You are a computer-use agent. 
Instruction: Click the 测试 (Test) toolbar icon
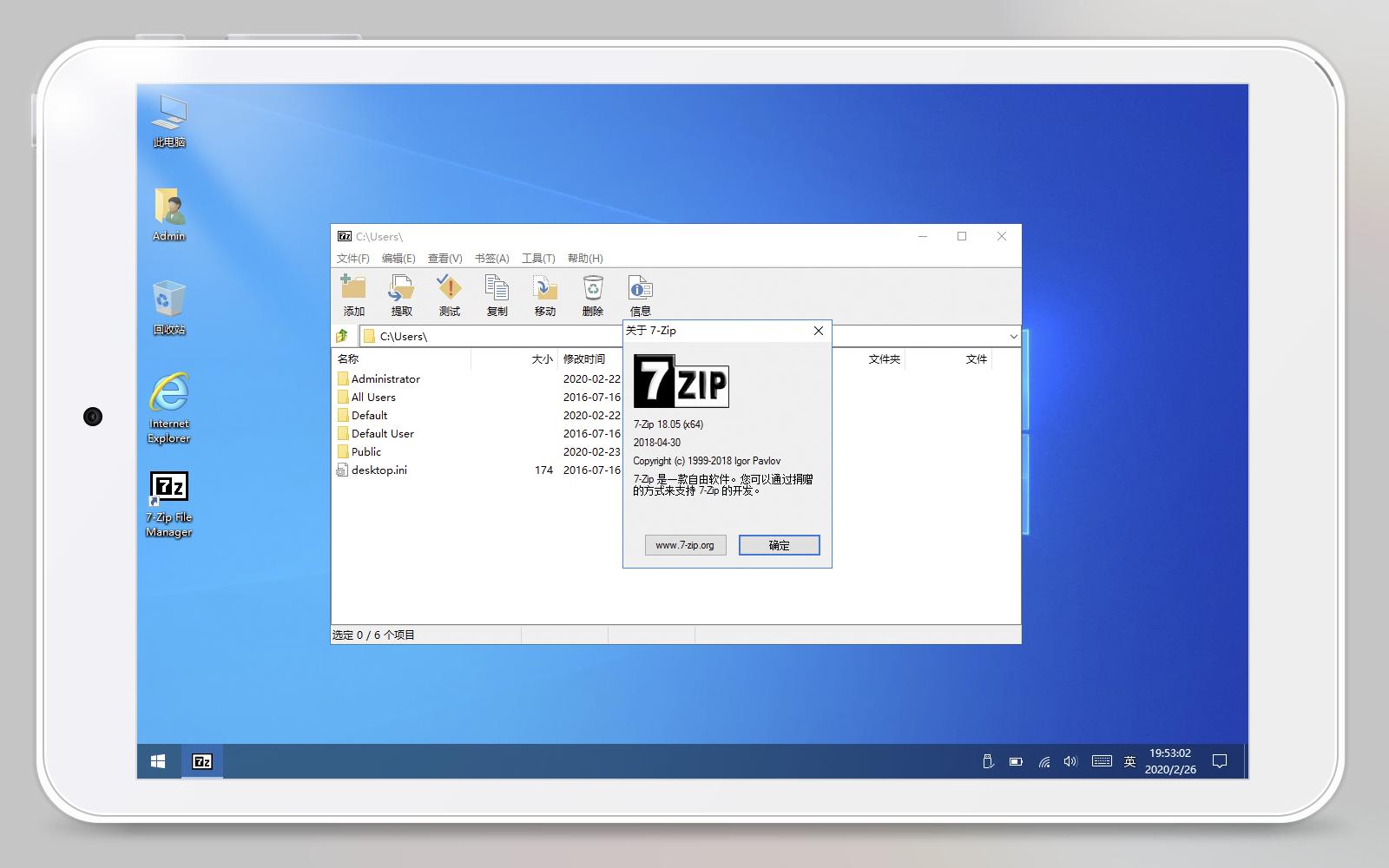(x=449, y=295)
